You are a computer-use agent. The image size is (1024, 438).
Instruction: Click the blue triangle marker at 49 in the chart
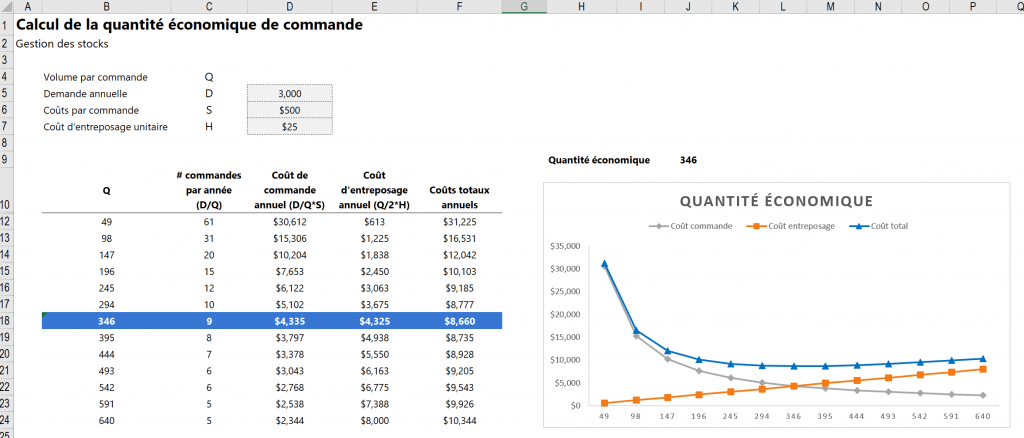coord(605,264)
